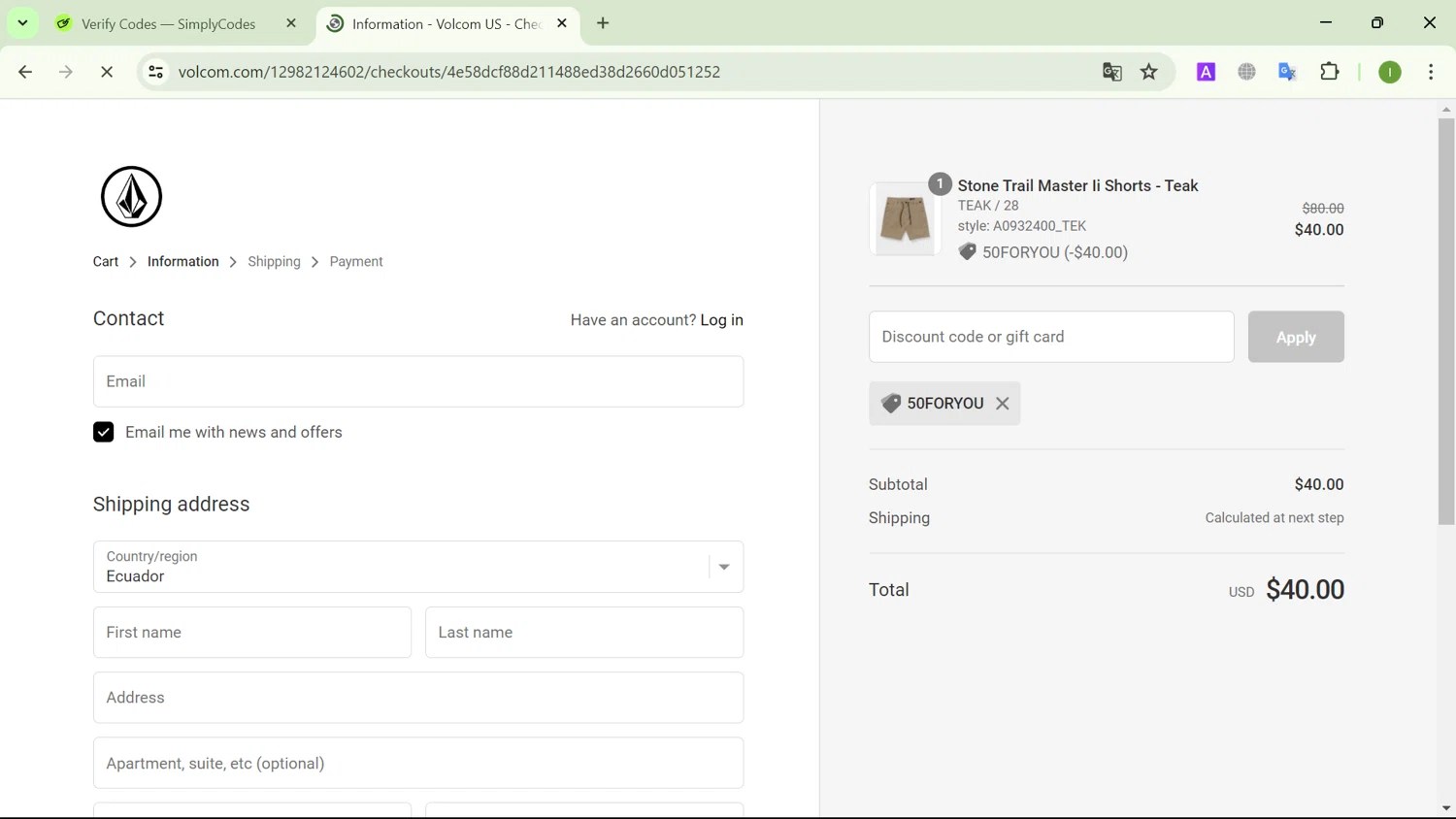This screenshot has height=819, width=1456.
Task: View site information icon in address bar
Action: pyautogui.click(x=155, y=72)
